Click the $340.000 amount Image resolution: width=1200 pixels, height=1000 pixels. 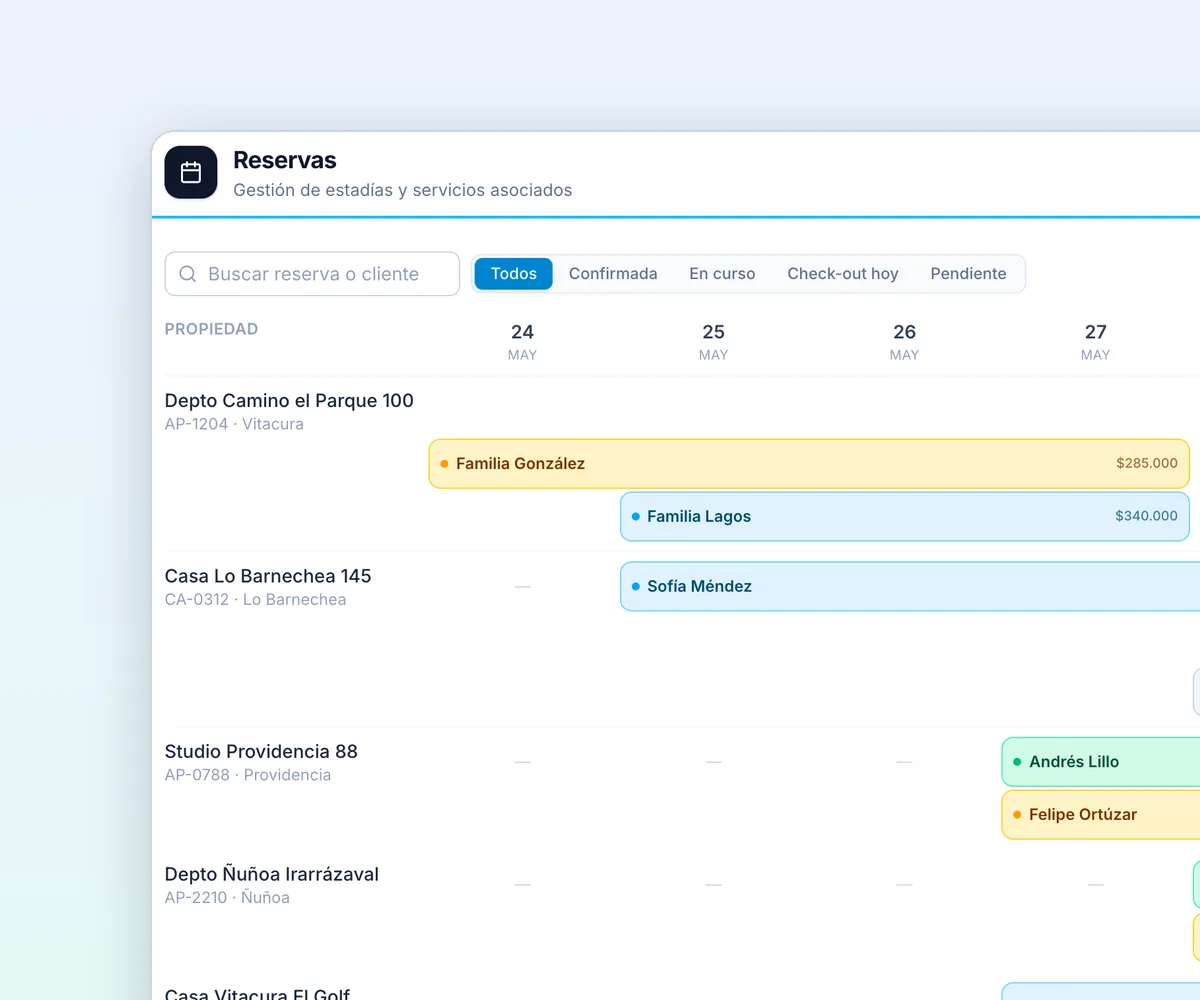1146,517
